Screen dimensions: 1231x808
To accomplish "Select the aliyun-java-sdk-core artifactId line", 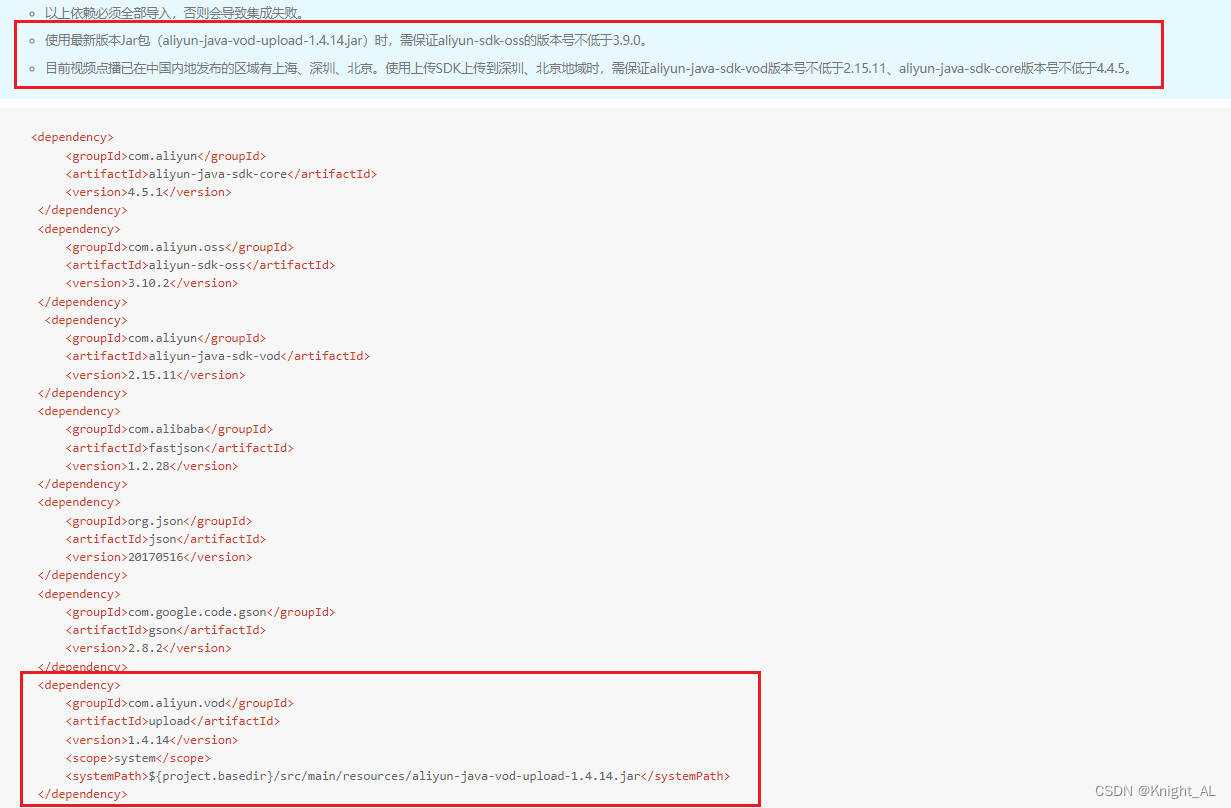I will coord(221,174).
